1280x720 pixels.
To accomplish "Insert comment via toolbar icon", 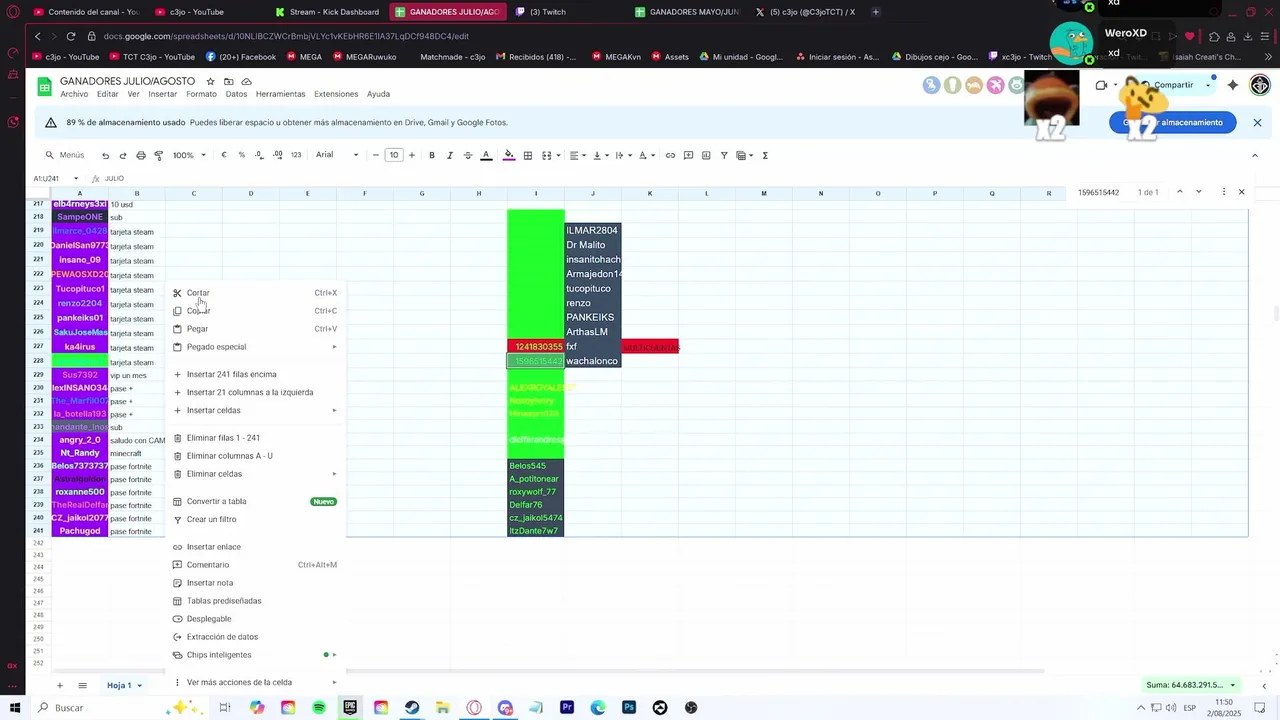I will tap(688, 155).
